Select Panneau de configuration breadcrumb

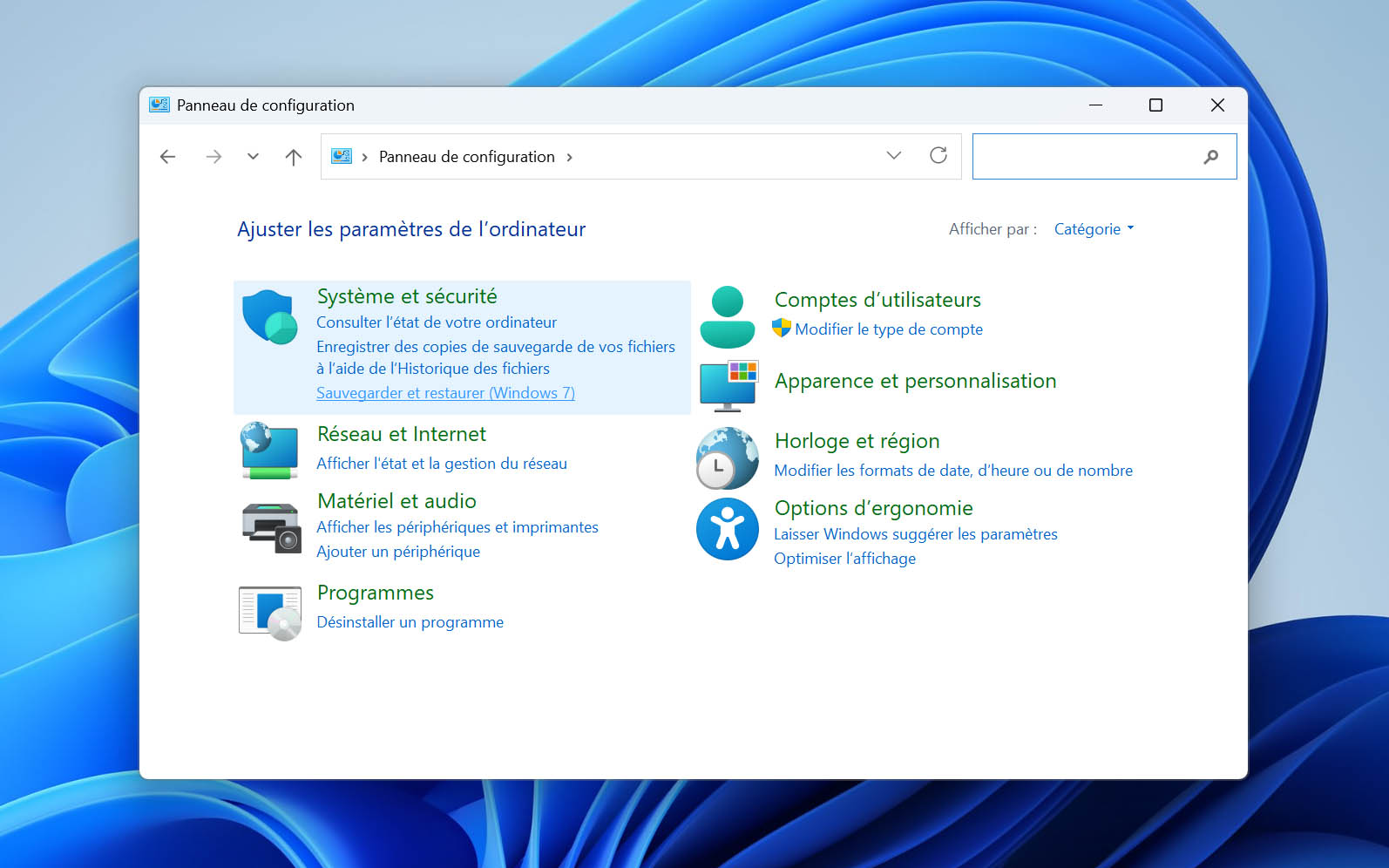(467, 157)
